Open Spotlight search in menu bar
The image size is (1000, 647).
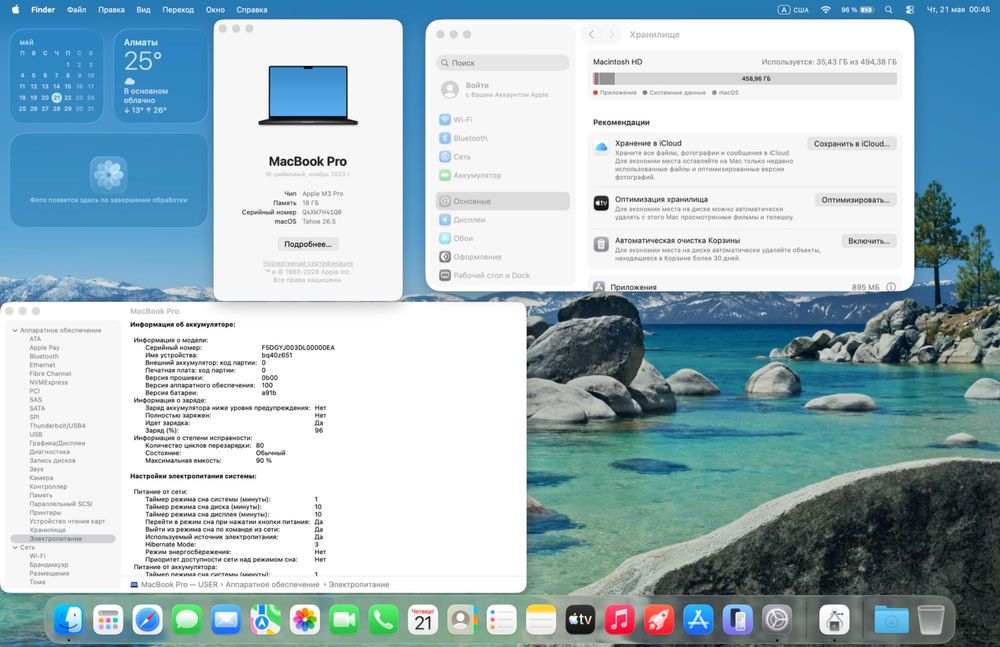(888, 10)
